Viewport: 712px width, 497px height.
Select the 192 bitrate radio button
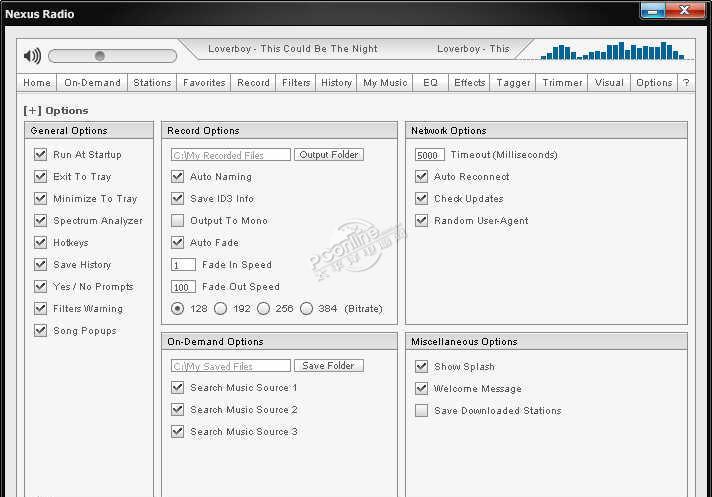click(x=221, y=309)
